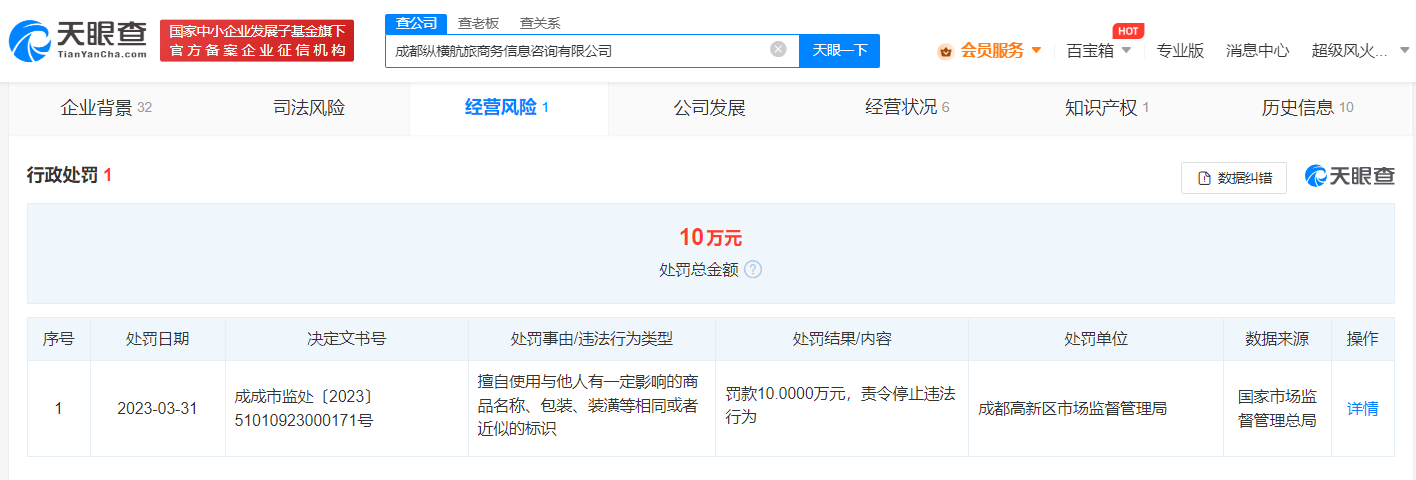Open the 公司发展 tab

tap(709, 108)
